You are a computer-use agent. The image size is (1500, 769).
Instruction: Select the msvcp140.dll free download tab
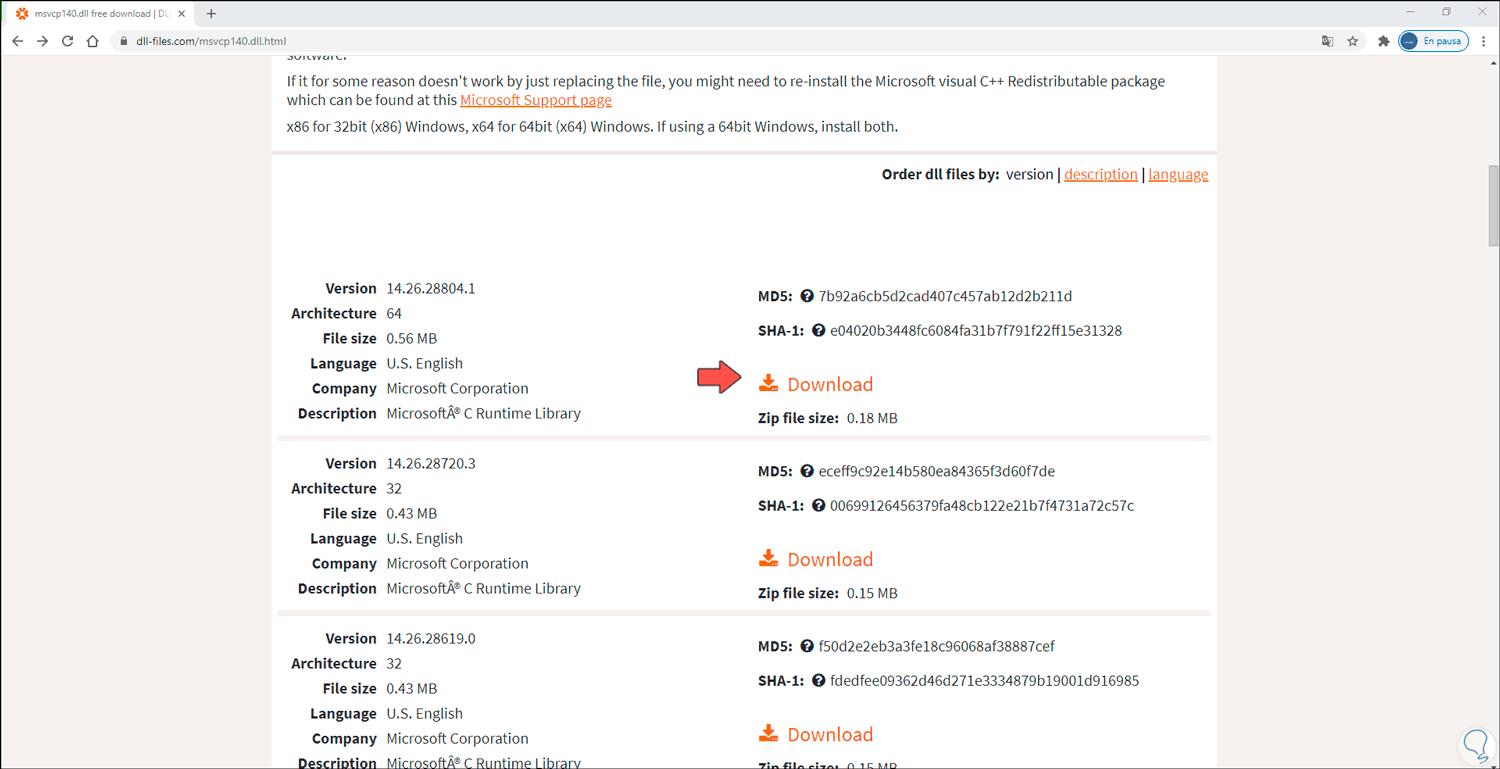click(x=100, y=14)
